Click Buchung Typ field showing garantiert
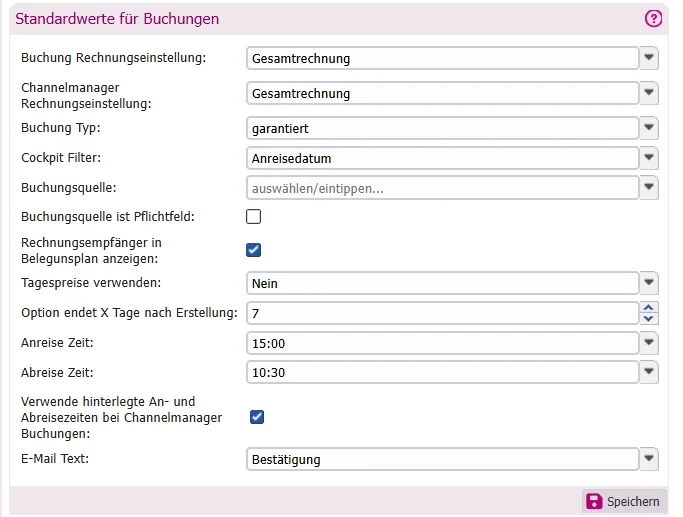 pos(443,128)
